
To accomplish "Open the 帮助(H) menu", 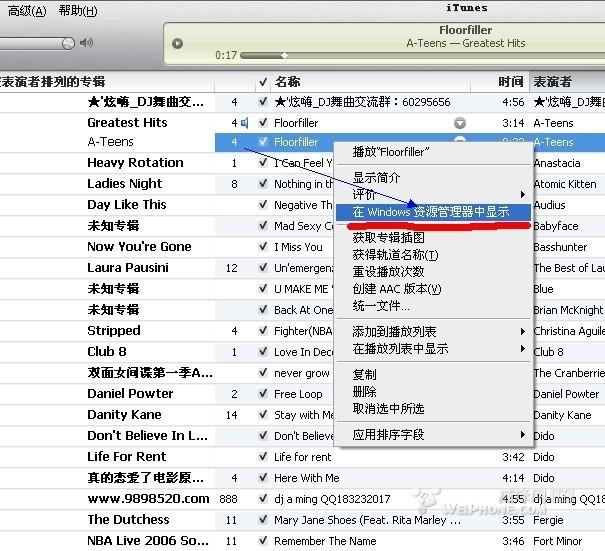I will (78, 11).
